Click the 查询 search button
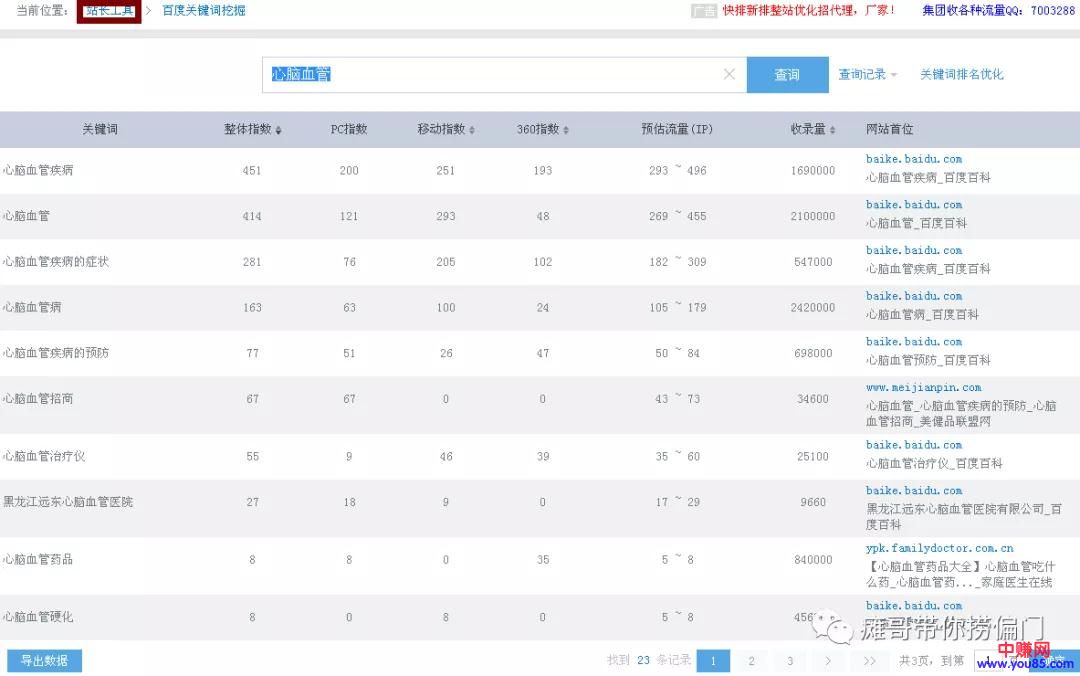This screenshot has height=676, width=1080. [x=787, y=75]
